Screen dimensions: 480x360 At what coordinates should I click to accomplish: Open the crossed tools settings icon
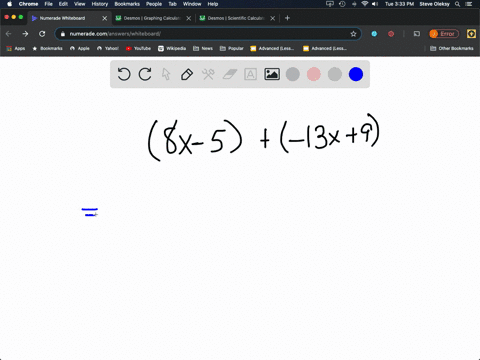208,74
